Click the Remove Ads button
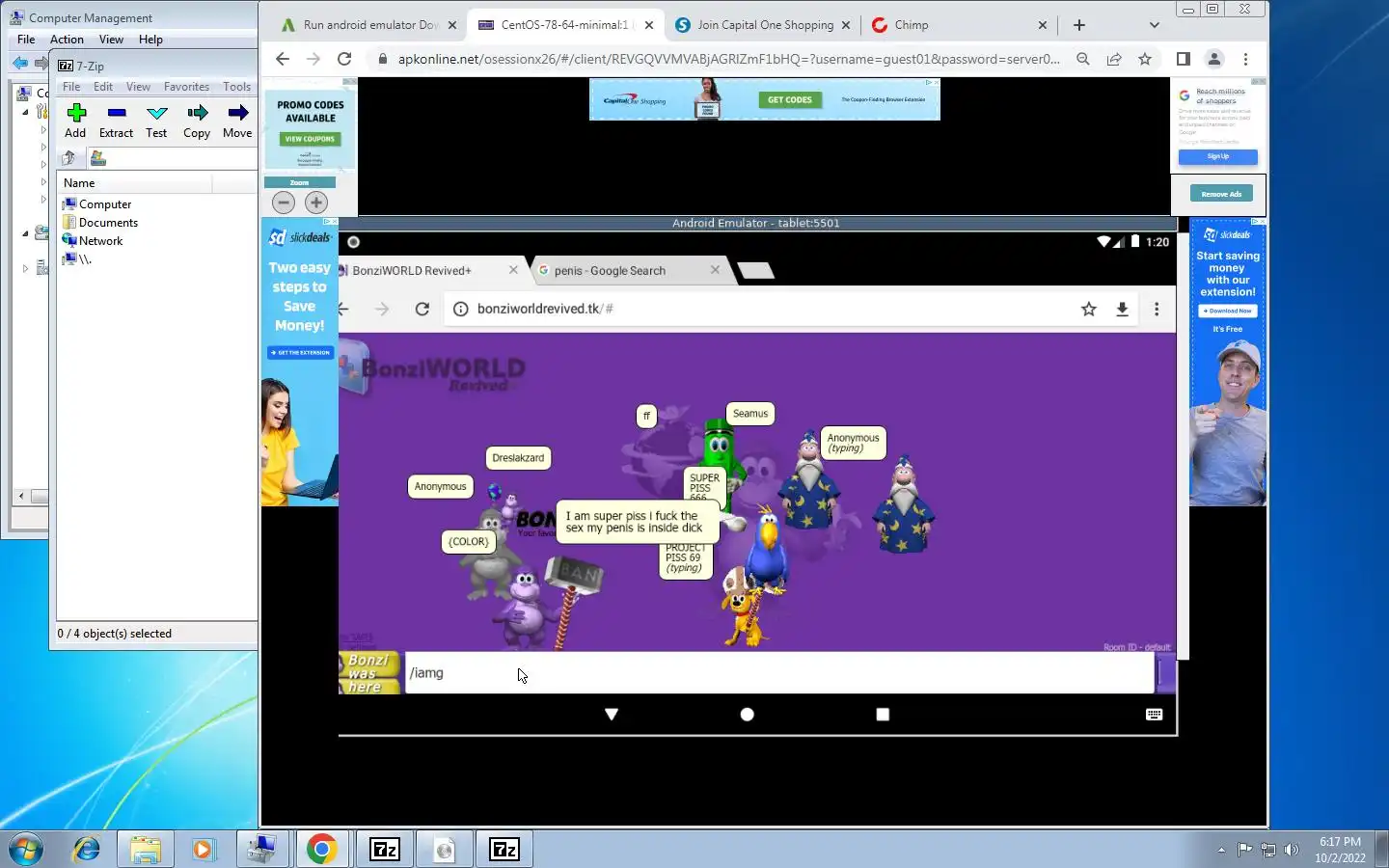 [1221, 194]
